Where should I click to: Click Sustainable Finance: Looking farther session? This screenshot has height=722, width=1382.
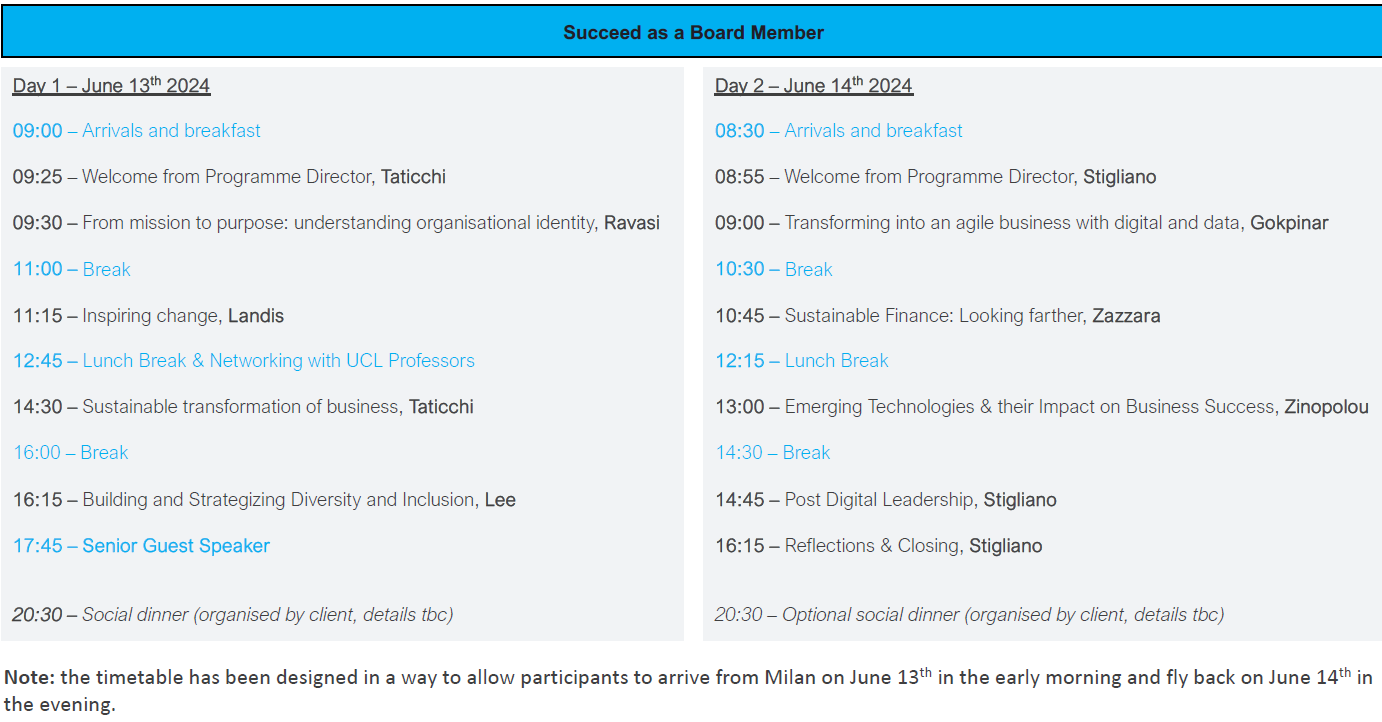tap(938, 316)
